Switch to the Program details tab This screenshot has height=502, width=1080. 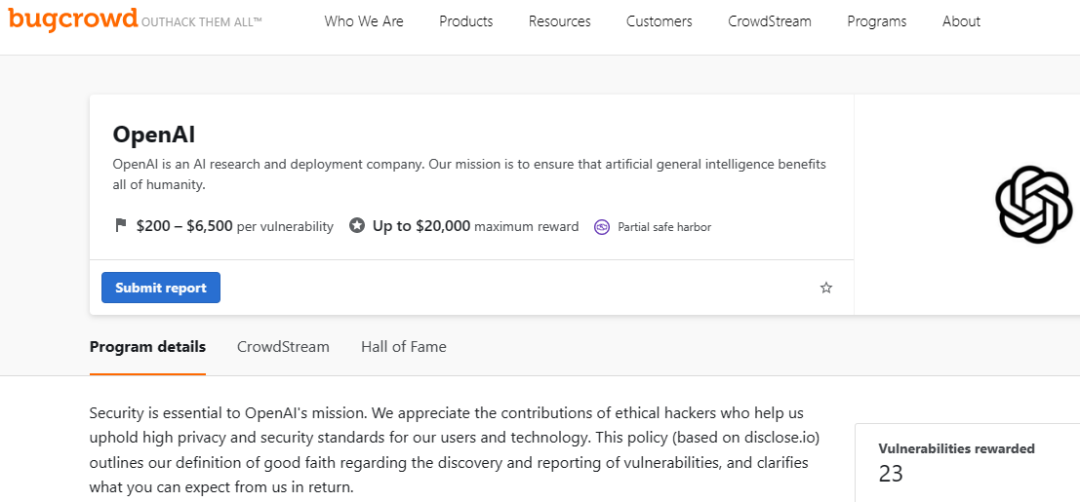[x=148, y=347]
